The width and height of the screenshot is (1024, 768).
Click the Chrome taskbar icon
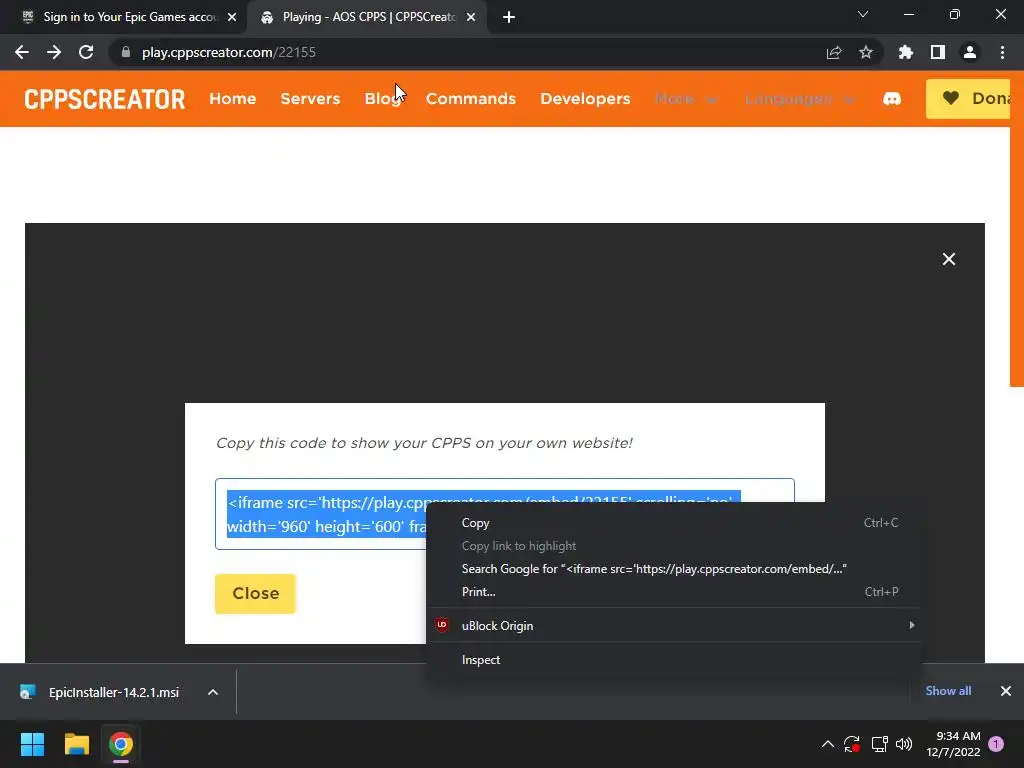click(x=121, y=744)
